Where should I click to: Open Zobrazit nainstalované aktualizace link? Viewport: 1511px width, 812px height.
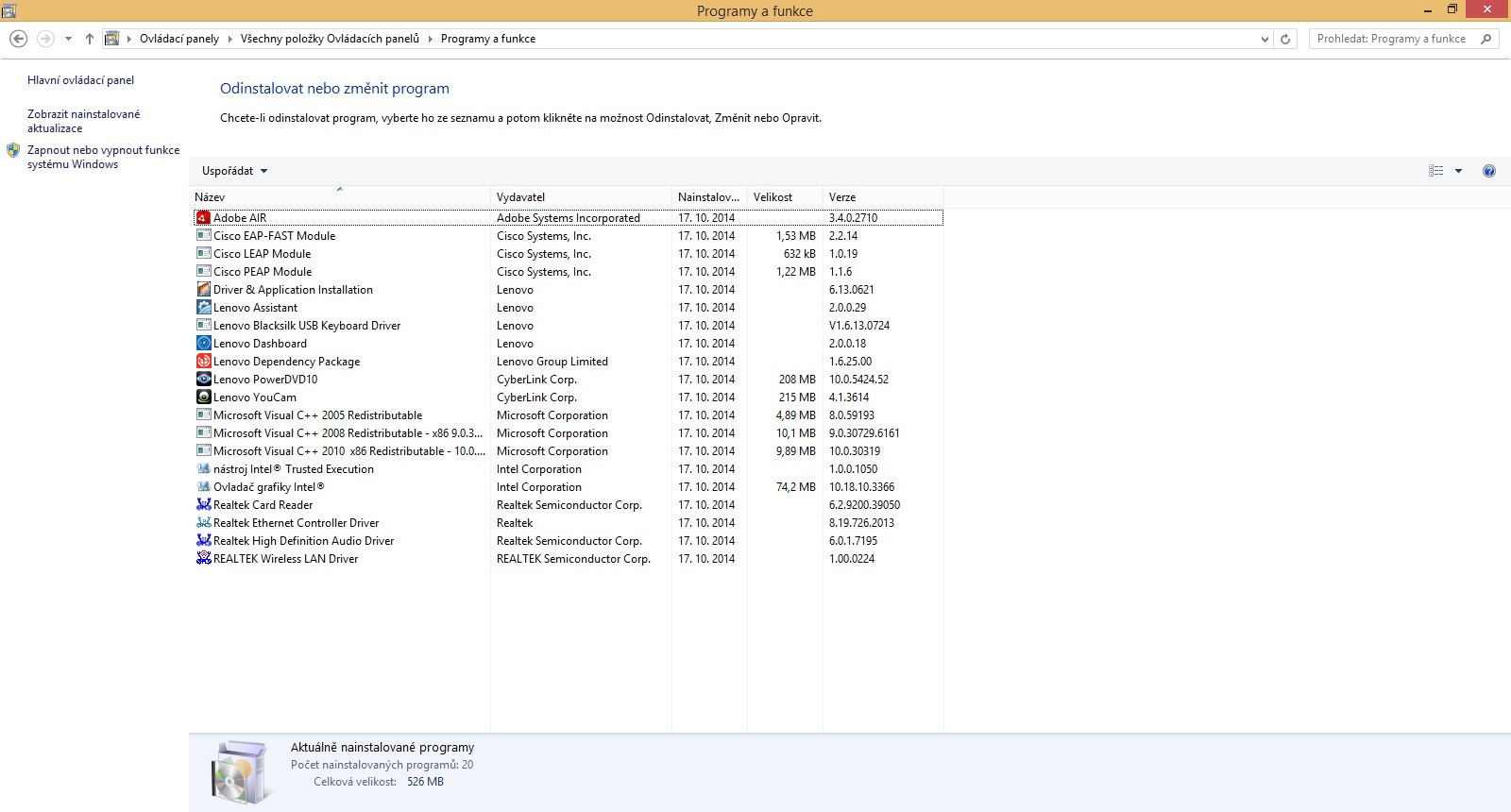pyautogui.click(x=83, y=121)
